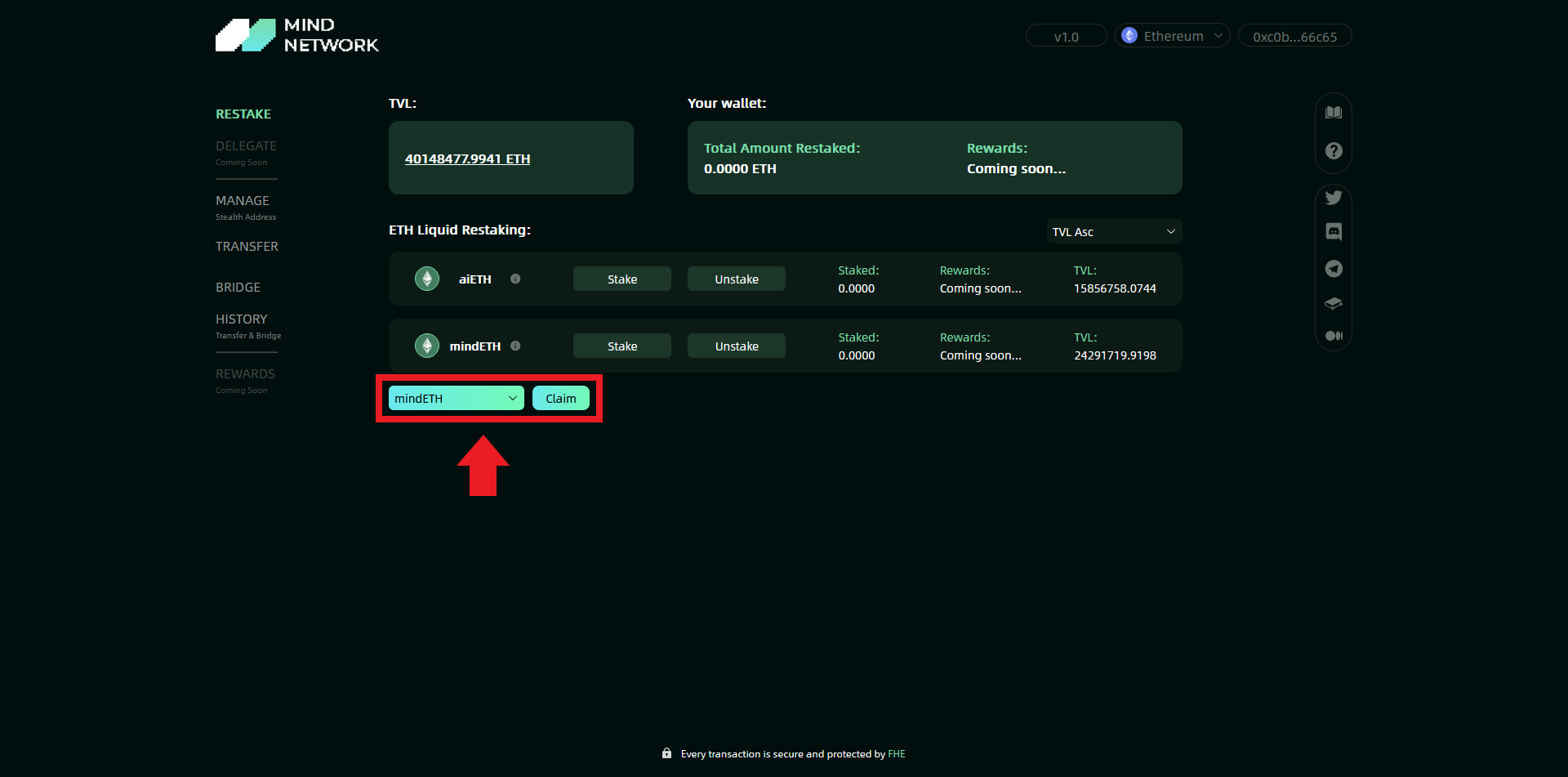Open the Medium social icon
Screen dimensions: 1568x777
(x=1333, y=336)
